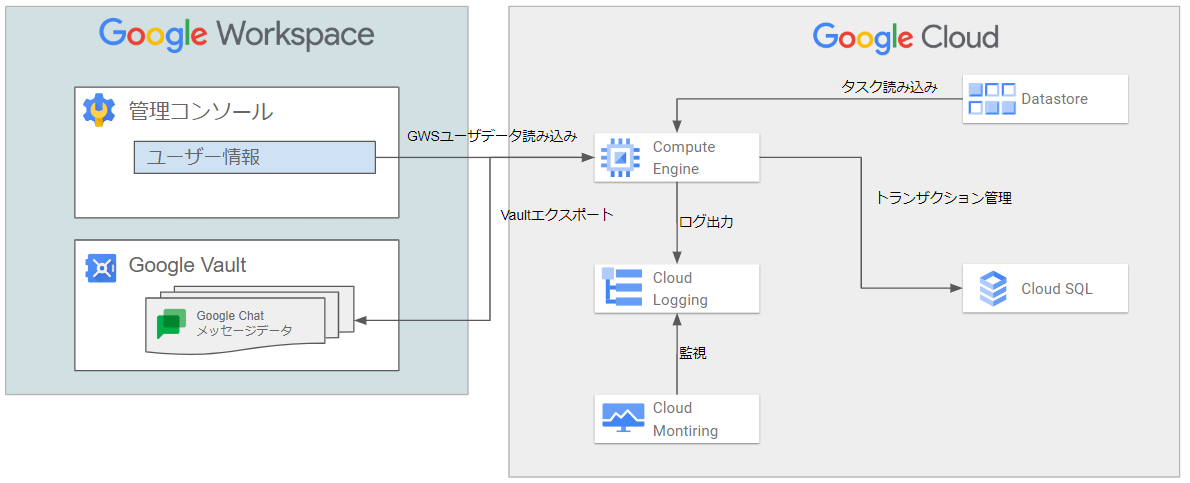Click the Google Cloud logo
This screenshot has width=1190, height=483.
pos(905,36)
